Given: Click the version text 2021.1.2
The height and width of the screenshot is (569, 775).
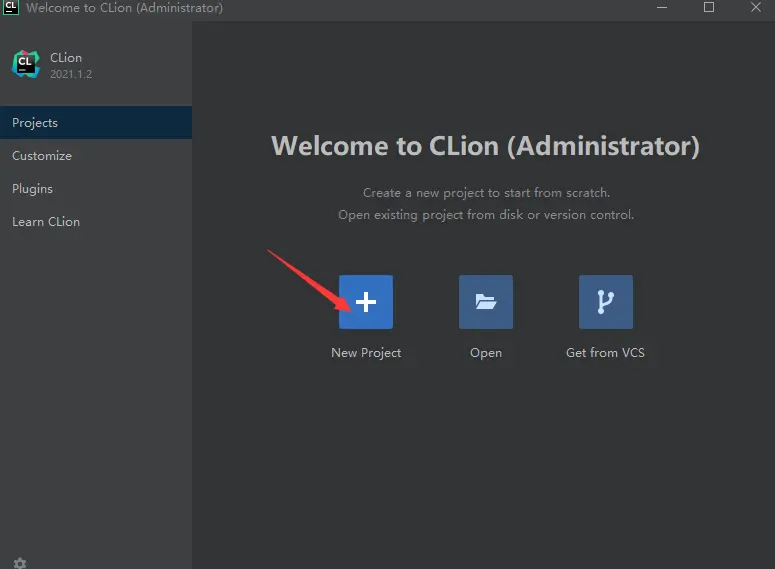Looking at the screenshot, I should [x=71, y=74].
